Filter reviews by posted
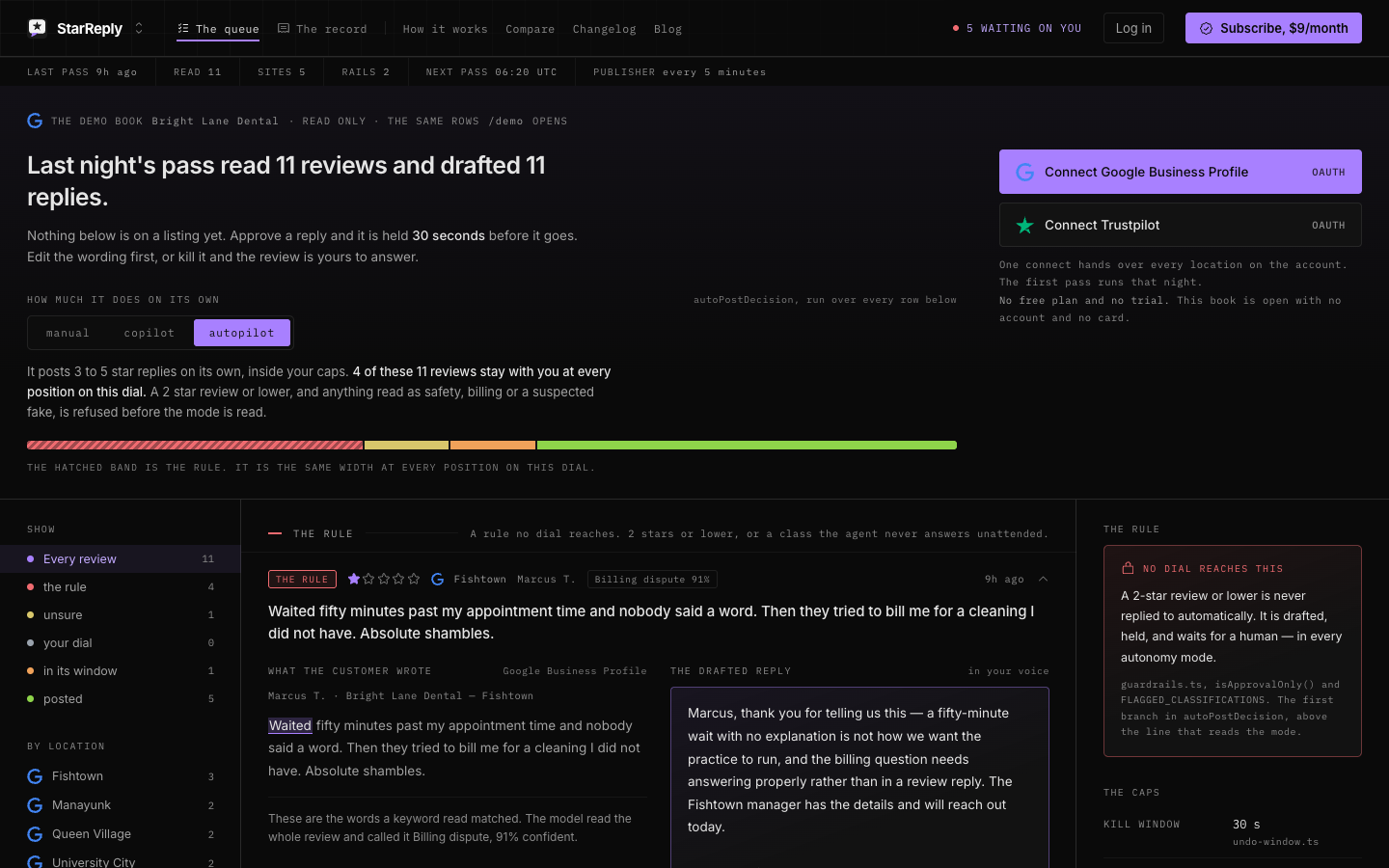 (x=120, y=698)
